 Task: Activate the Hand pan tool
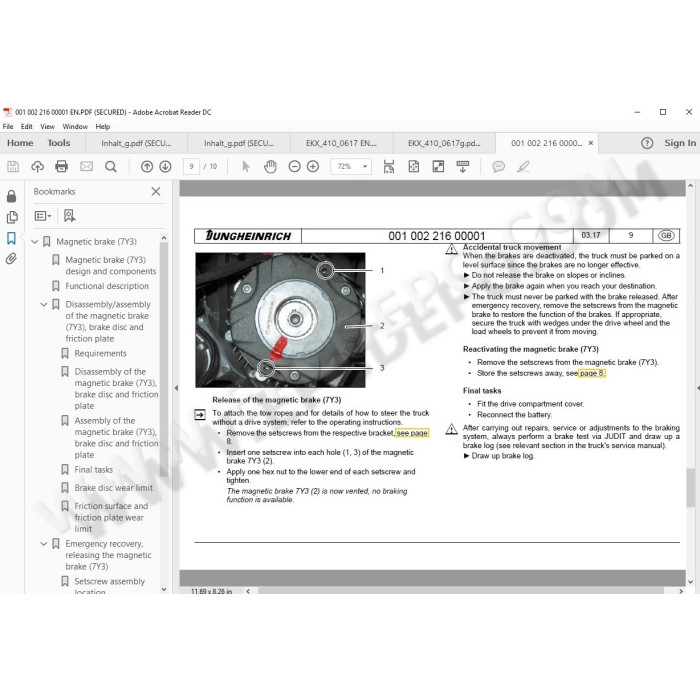click(x=270, y=167)
